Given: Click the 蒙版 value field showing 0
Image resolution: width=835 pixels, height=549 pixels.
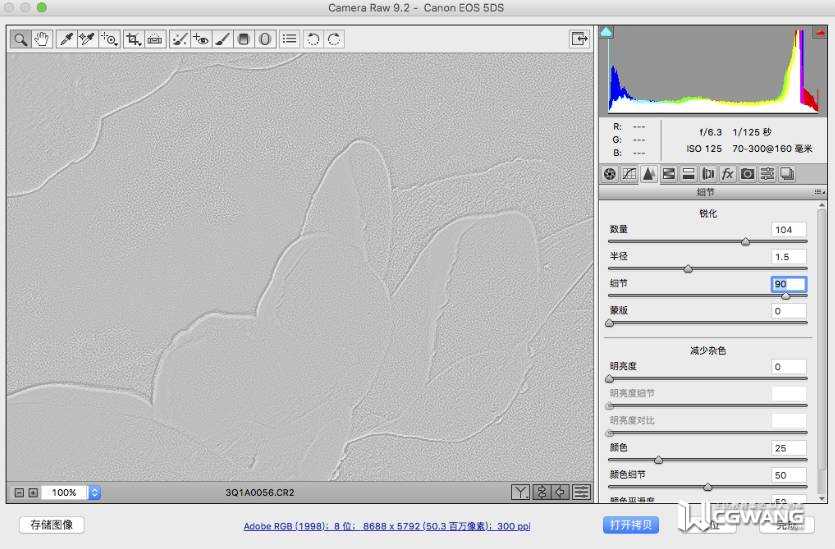Looking at the screenshot, I should tap(789, 312).
